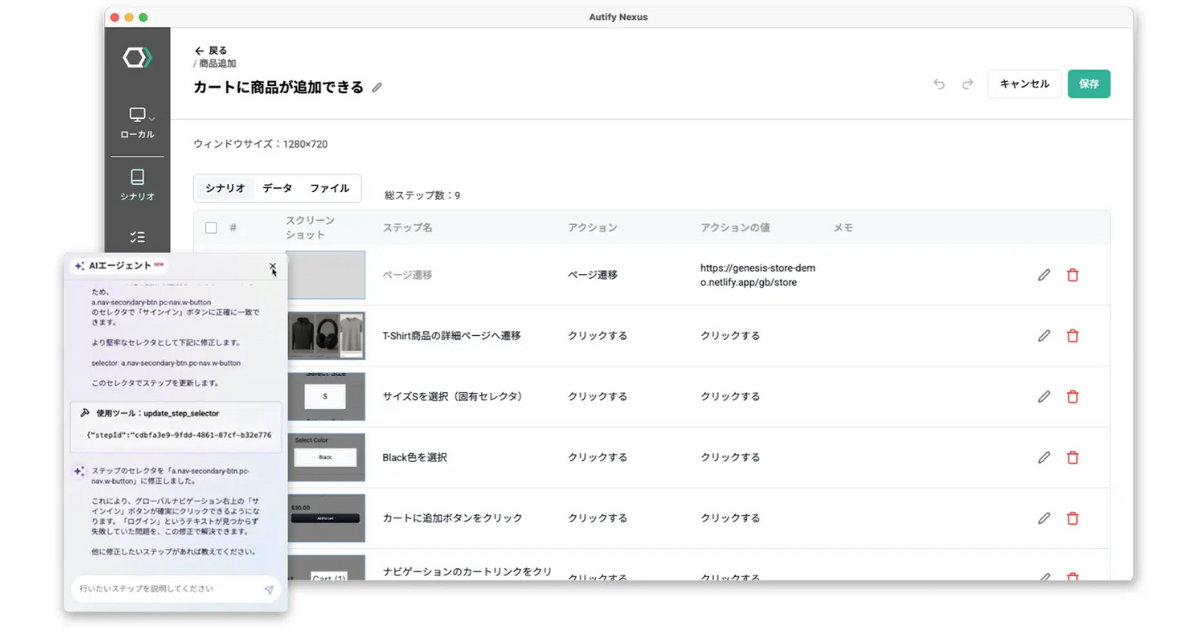Switch to the ファイル tab
The image size is (1200, 630).
coord(329,188)
